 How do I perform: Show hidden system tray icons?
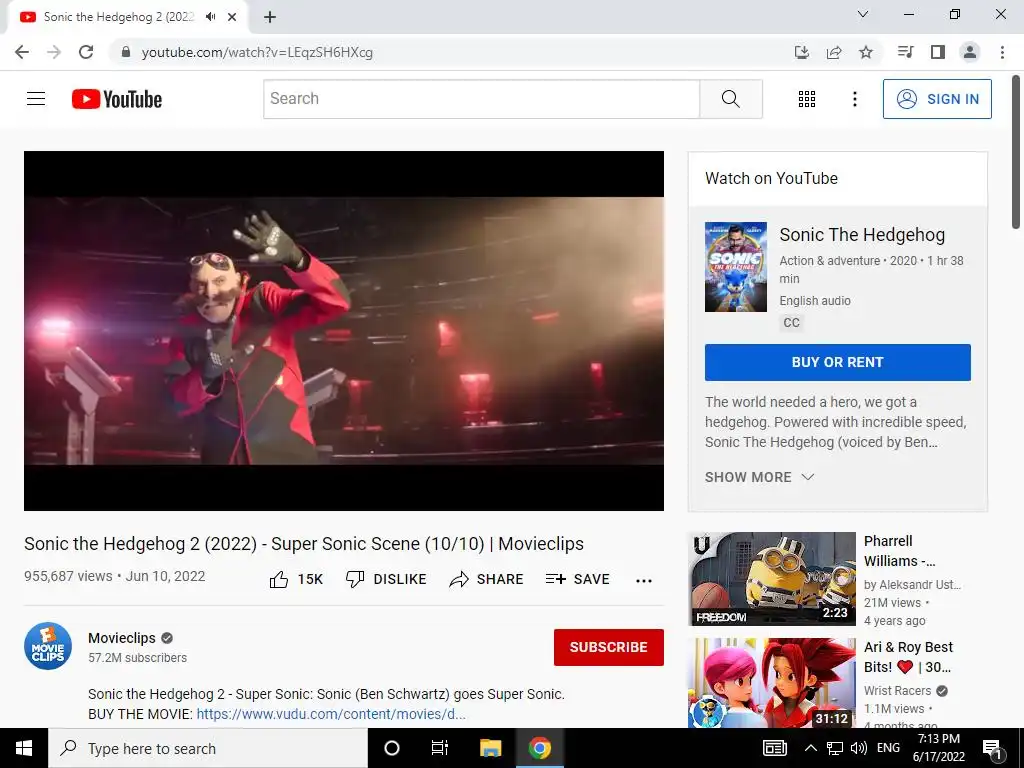pyautogui.click(x=810, y=748)
